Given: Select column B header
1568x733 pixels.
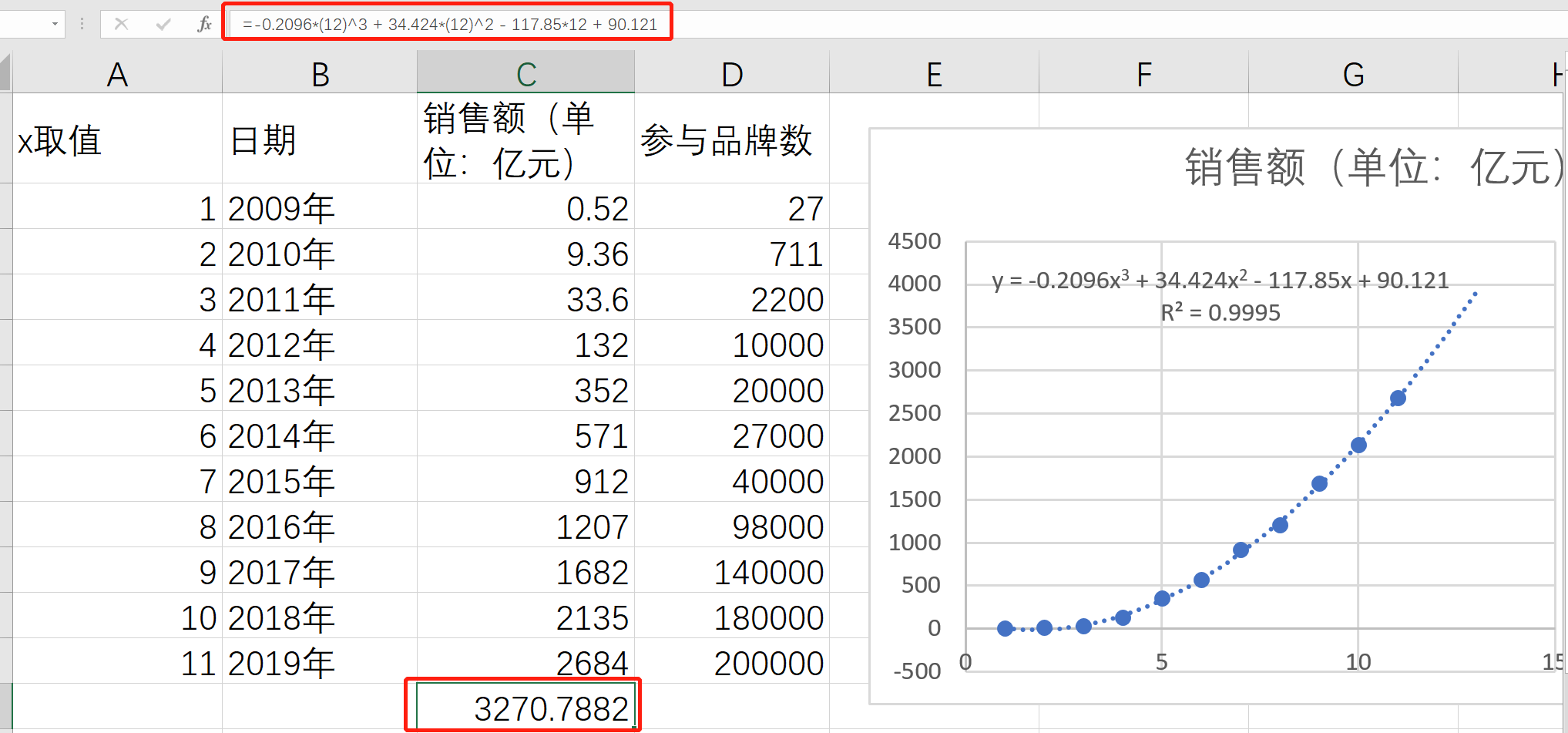Looking at the screenshot, I should [320, 74].
